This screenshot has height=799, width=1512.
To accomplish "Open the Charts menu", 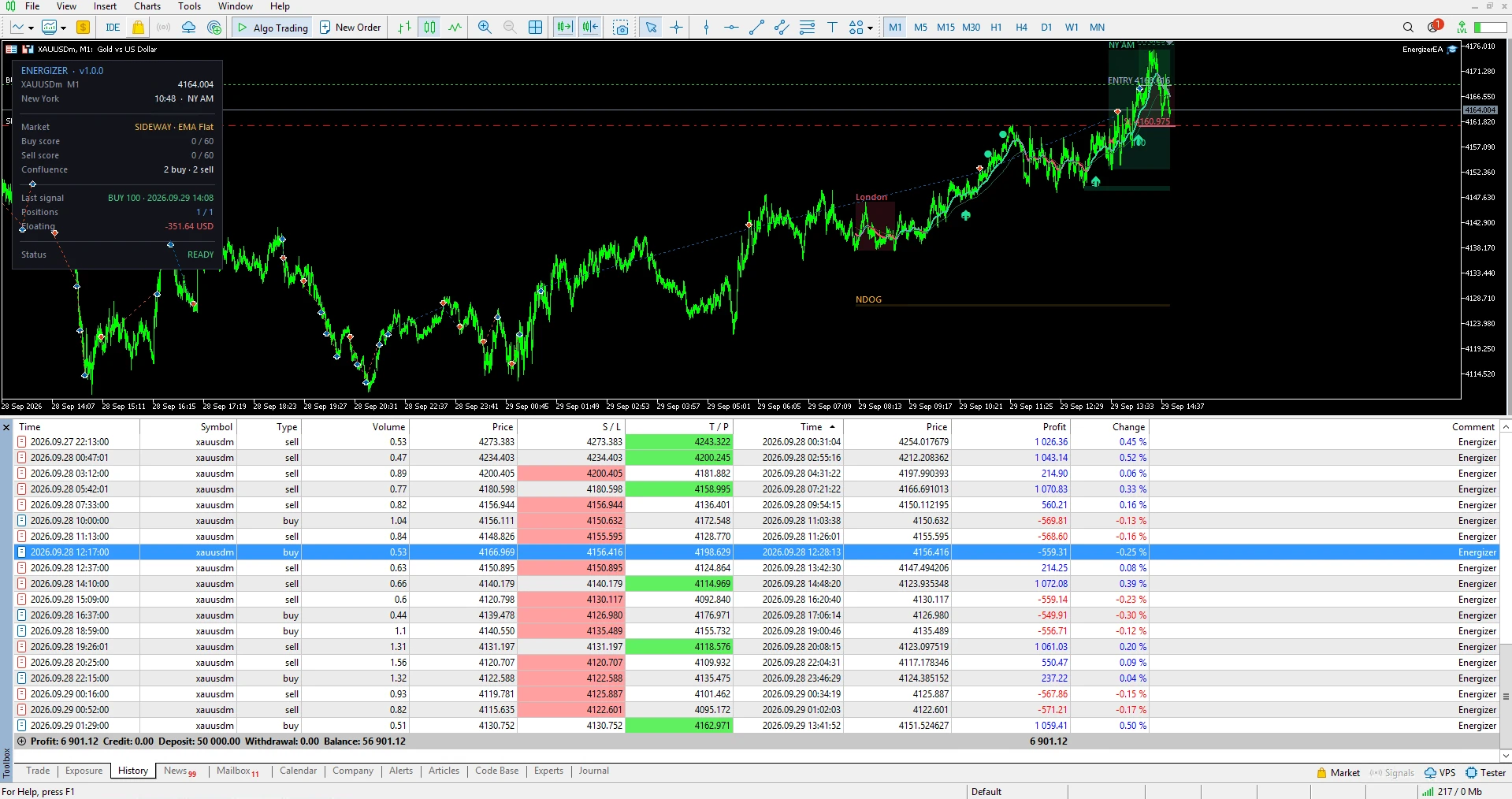I will coord(147,6).
